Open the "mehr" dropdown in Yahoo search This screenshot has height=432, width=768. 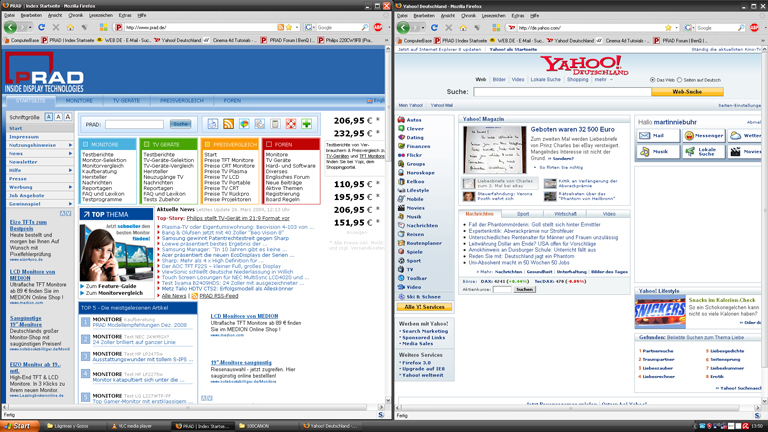coord(603,80)
